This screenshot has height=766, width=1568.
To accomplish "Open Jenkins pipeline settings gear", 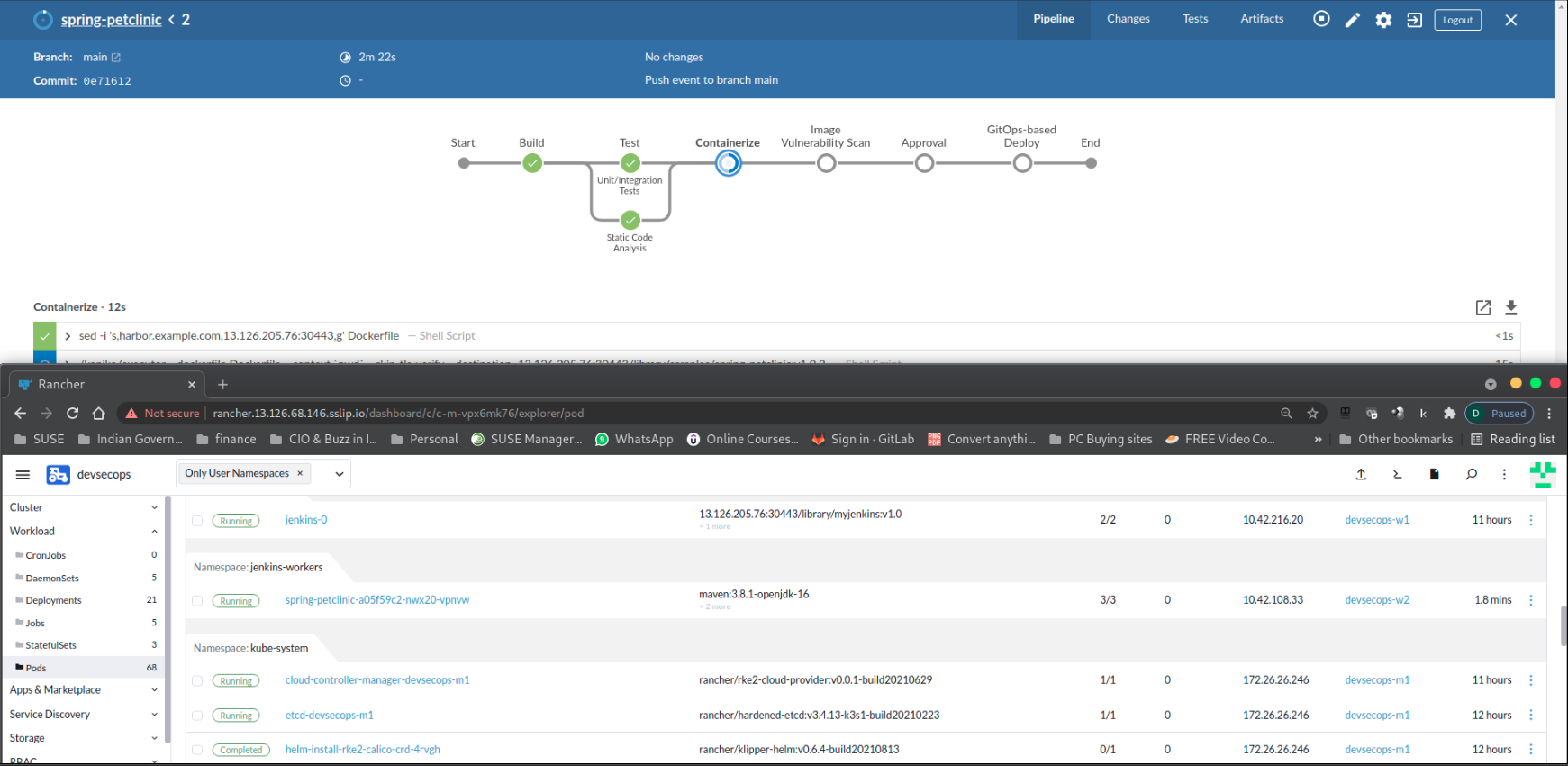I will pos(1383,20).
